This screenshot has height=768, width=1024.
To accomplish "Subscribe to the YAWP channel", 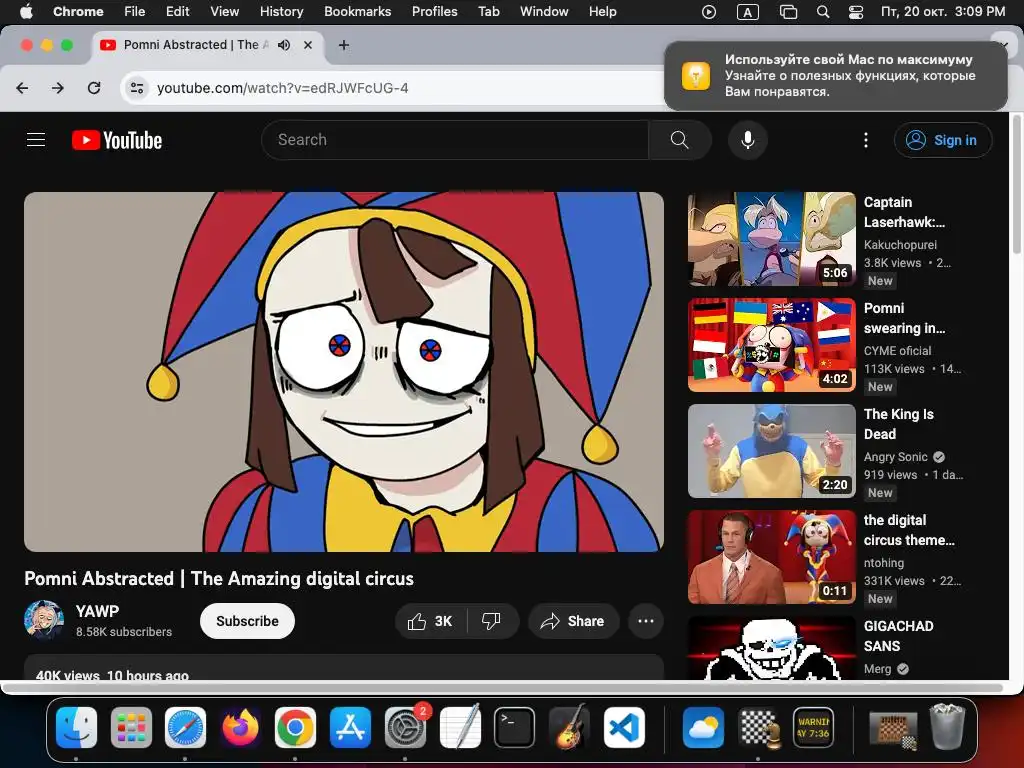I will coord(248,621).
